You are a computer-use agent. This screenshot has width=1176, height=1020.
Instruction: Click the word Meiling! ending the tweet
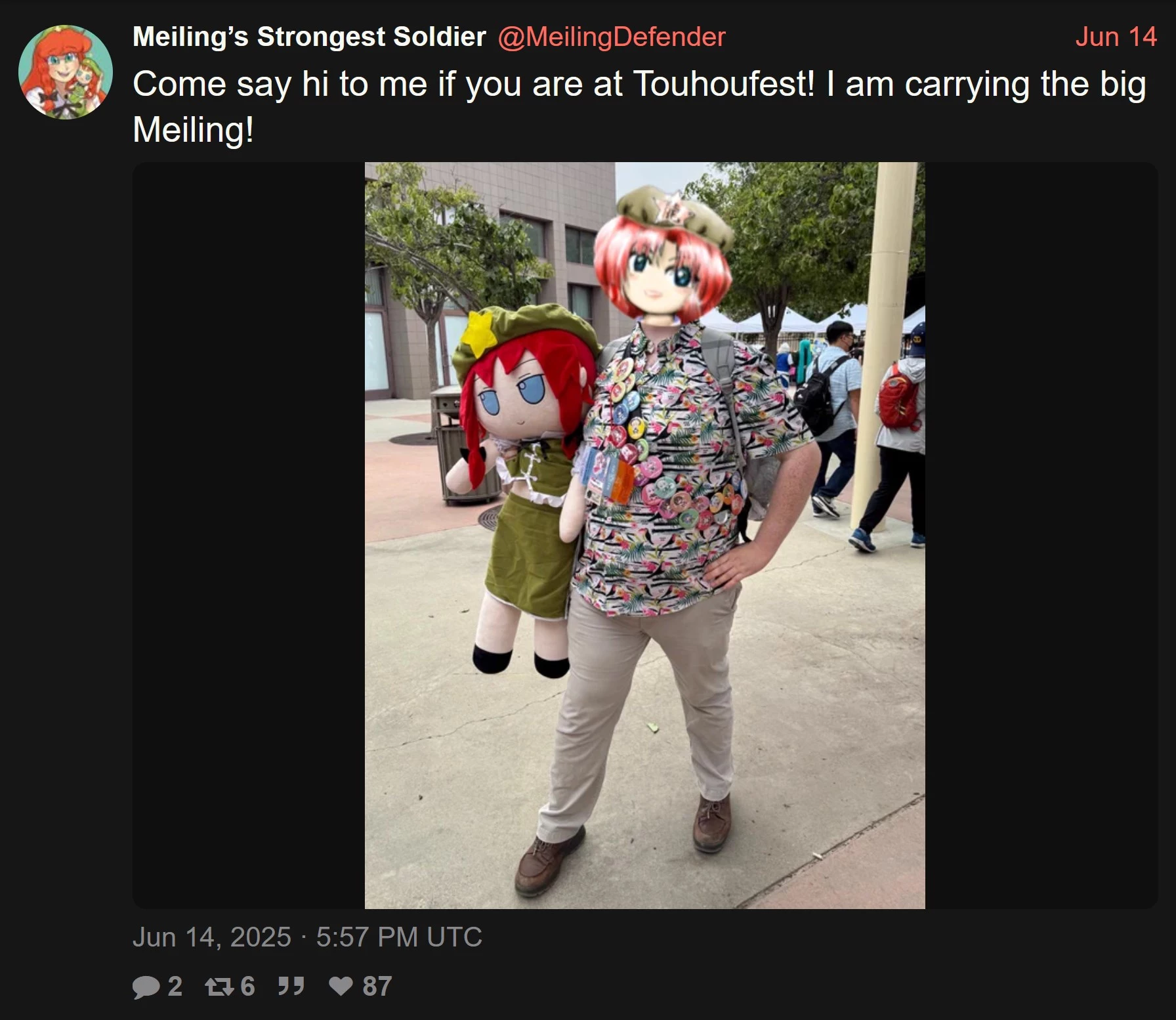193,129
